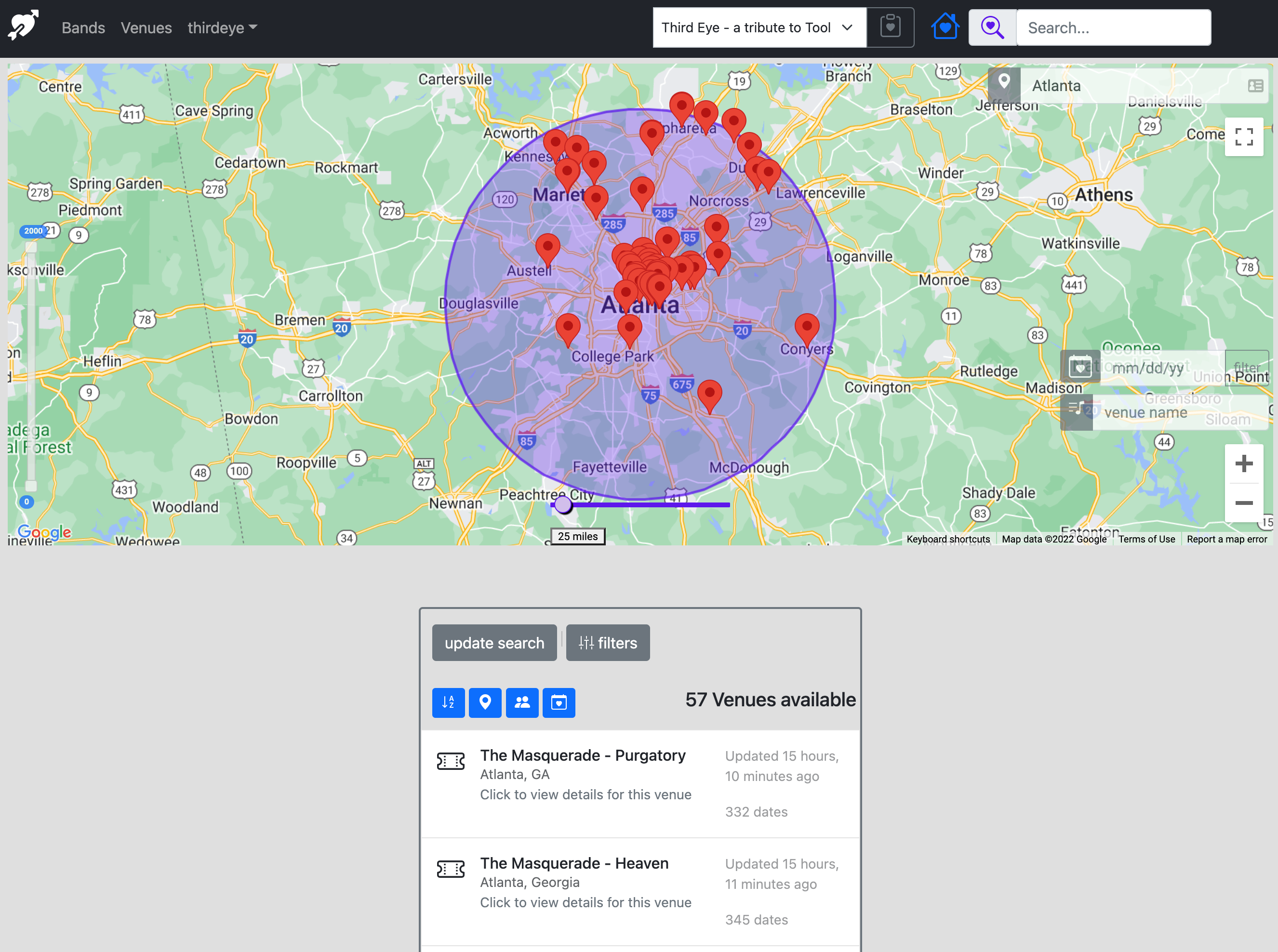
Task: Open Keyboard shortcuts link
Action: (948, 539)
